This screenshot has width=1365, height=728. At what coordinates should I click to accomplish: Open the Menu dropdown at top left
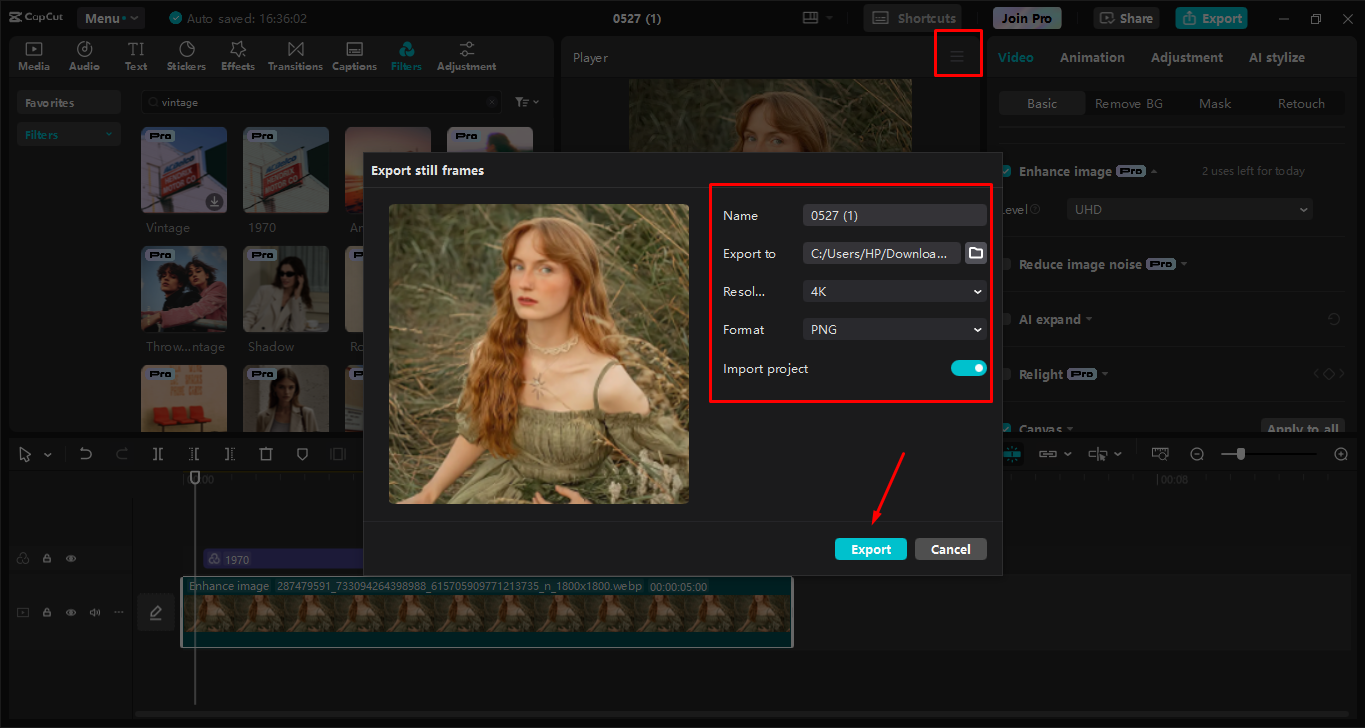pyautogui.click(x=110, y=17)
